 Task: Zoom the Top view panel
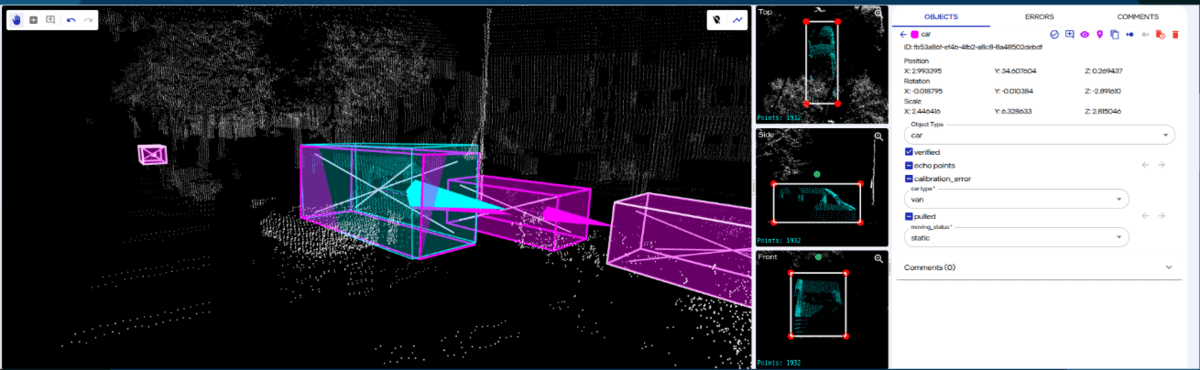click(878, 14)
